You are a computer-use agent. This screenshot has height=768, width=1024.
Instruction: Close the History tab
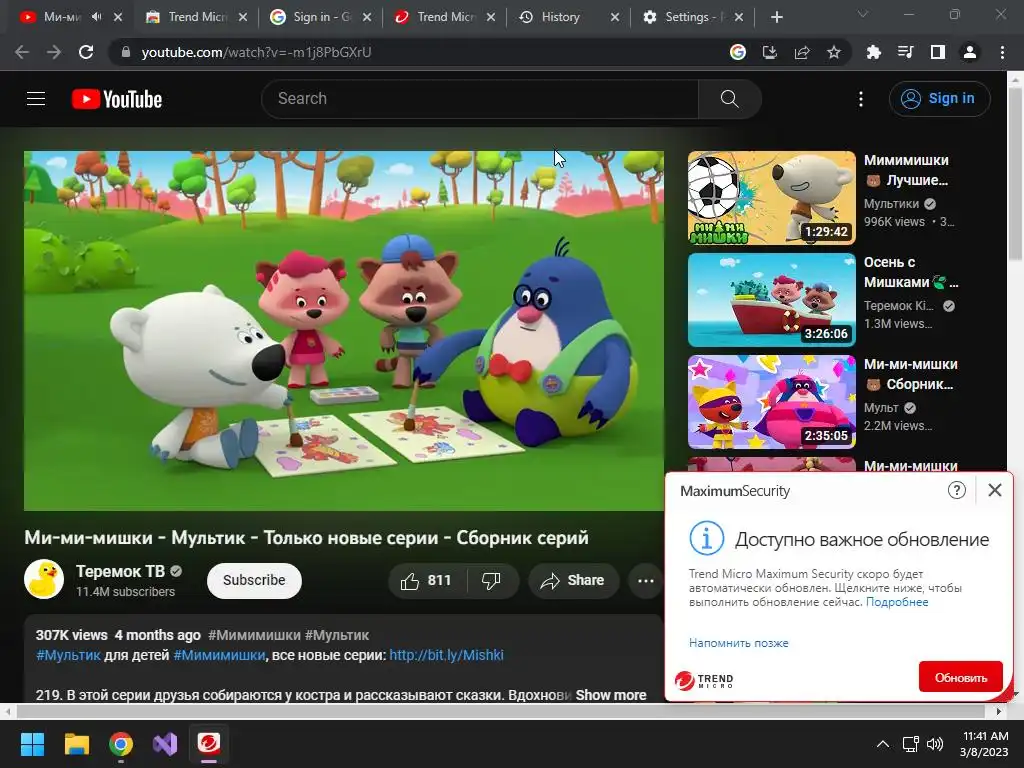615,17
